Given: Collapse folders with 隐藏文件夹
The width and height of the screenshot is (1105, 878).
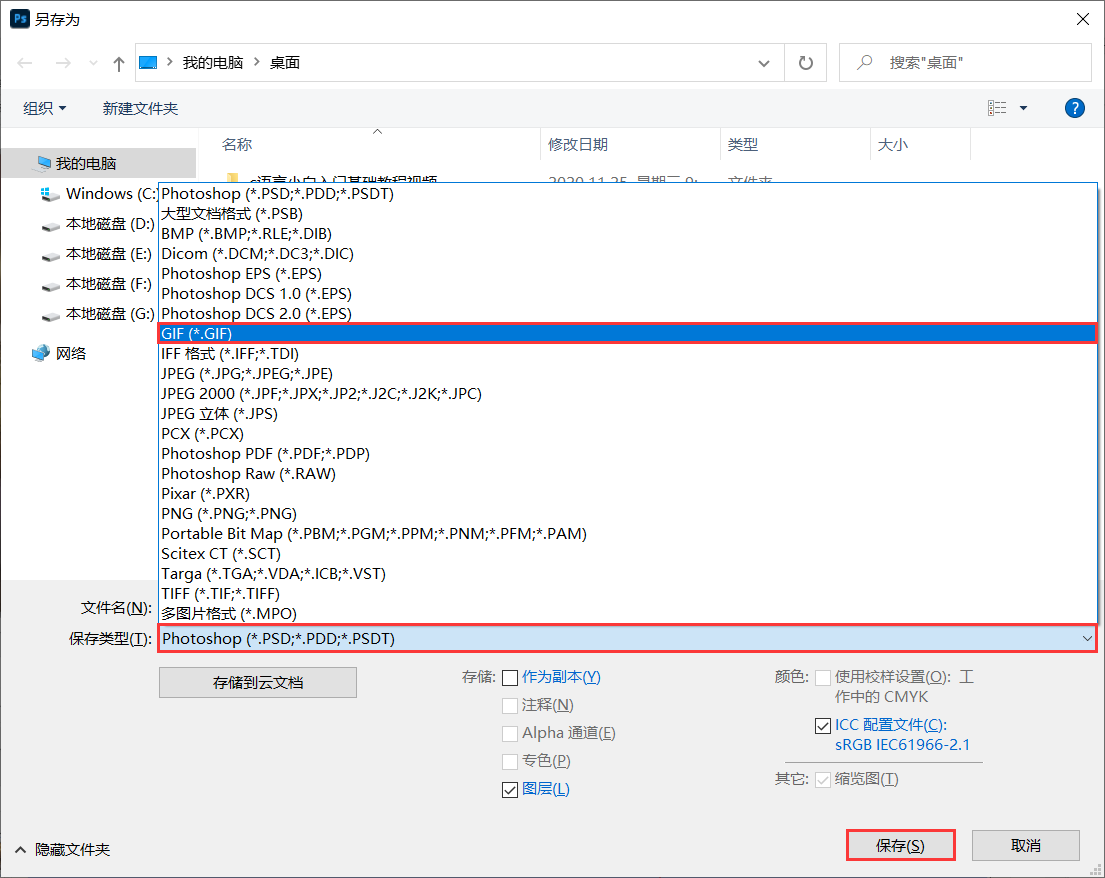Looking at the screenshot, I should pos(63,850).
